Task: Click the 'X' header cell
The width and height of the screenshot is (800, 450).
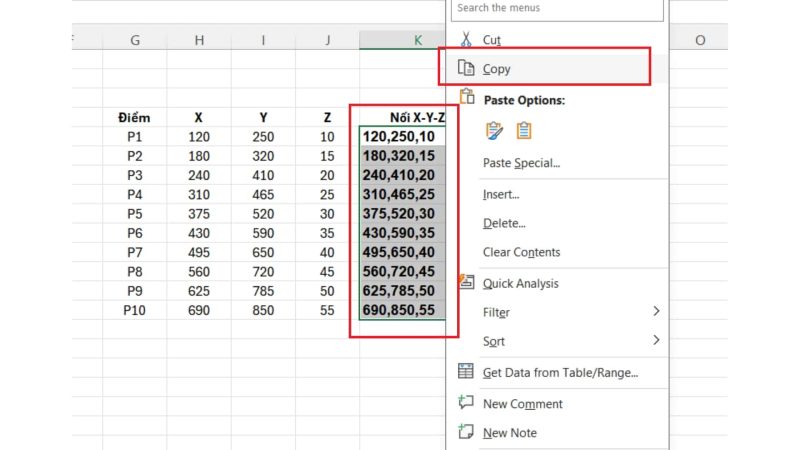Action: click(x=198, y=118)
